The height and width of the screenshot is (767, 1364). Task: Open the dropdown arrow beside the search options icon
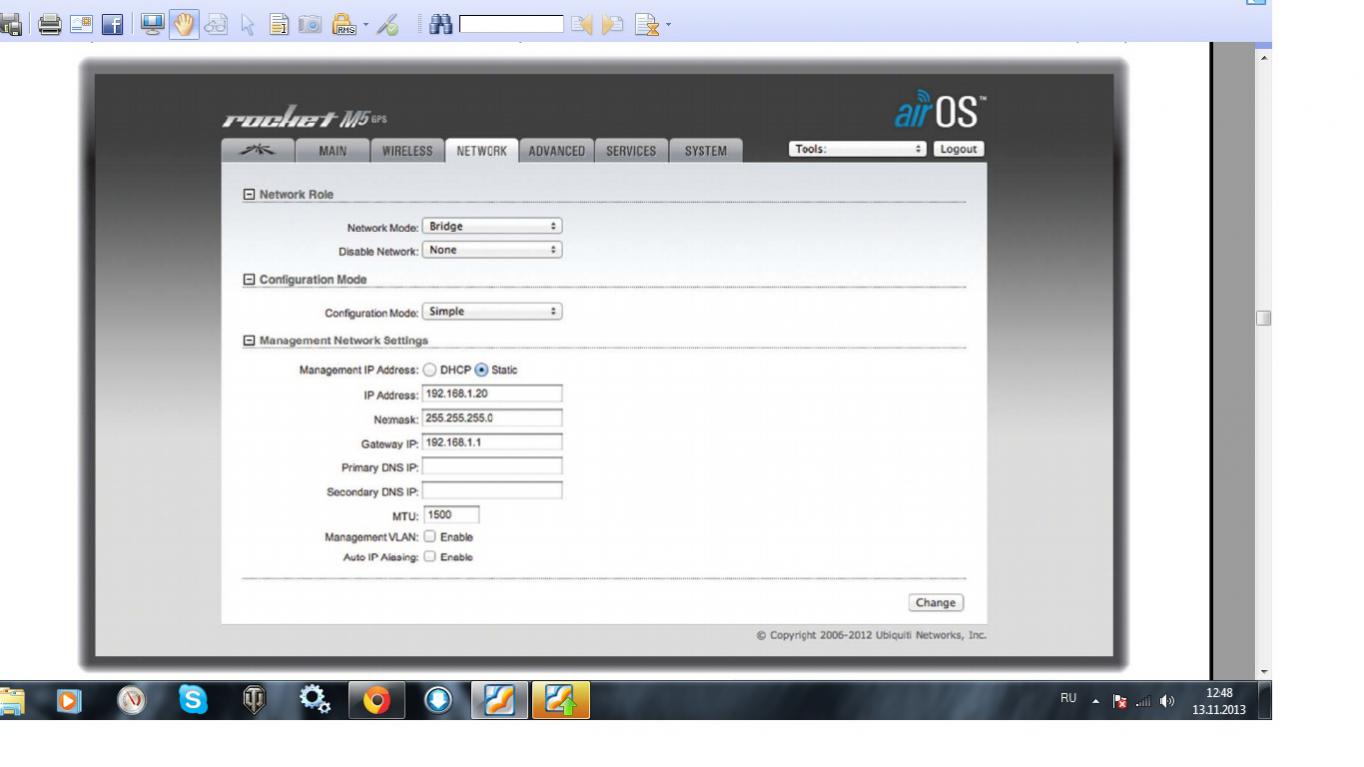[667, 24]
